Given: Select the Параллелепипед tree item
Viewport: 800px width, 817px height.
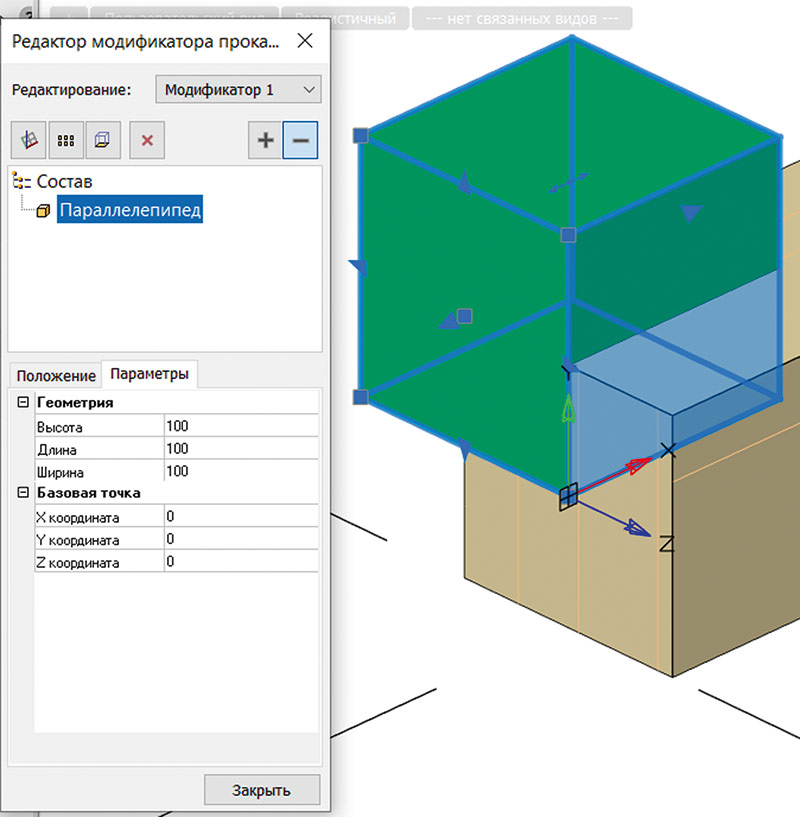Looking at the screenshot, I should (x=130, y=209).
